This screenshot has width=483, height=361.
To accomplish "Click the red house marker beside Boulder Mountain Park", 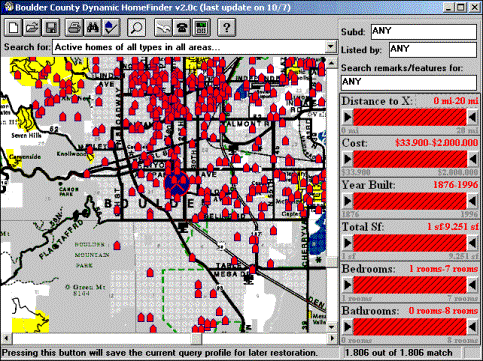I will pyautogui.click(x=117, y=246).
